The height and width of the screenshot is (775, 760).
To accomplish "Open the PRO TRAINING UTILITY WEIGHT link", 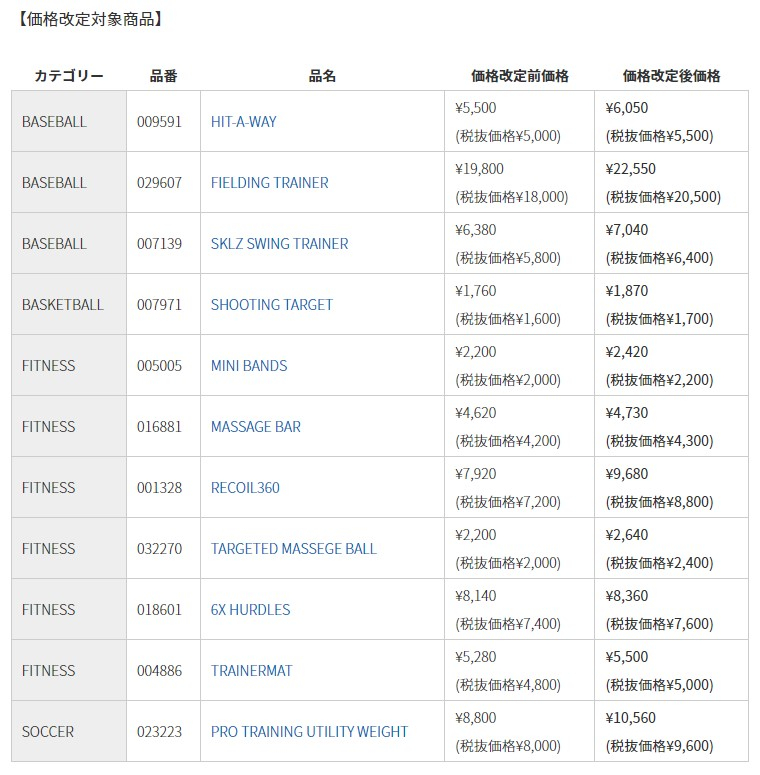I will 309,732.
